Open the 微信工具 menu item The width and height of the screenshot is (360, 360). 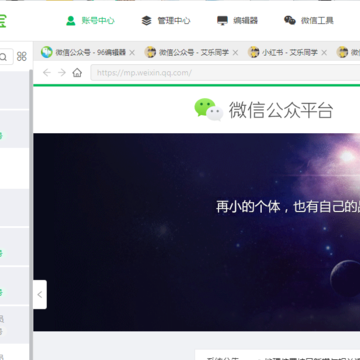click(x=309, y=21)
